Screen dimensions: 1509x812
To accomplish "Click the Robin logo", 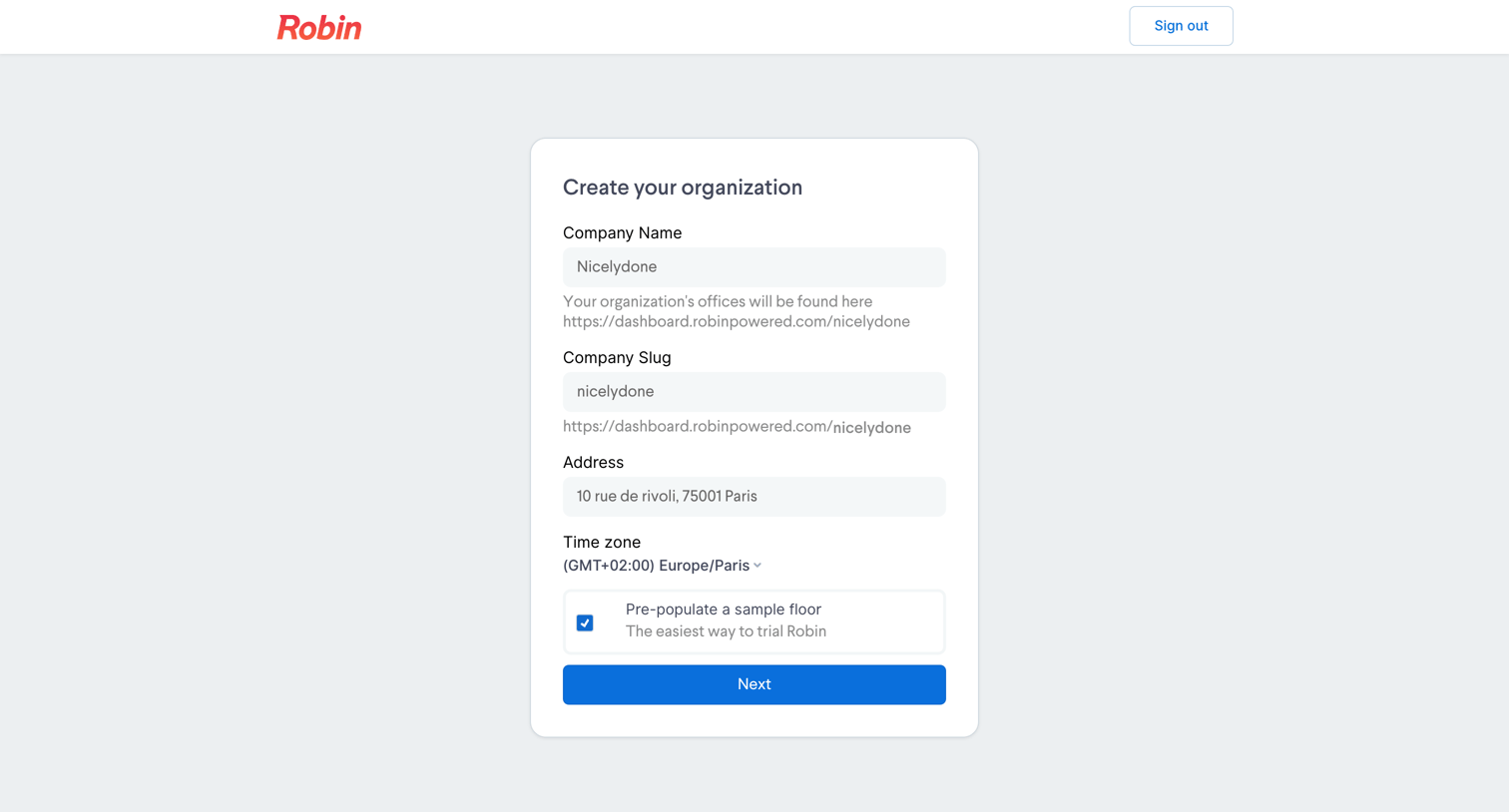I will click(319, 27).
